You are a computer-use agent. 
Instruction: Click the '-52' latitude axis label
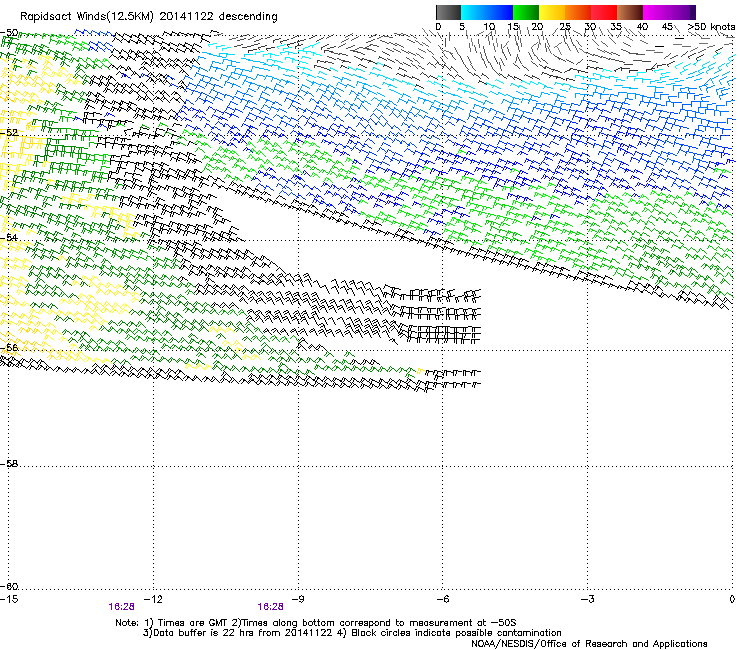tap(9, 133)
